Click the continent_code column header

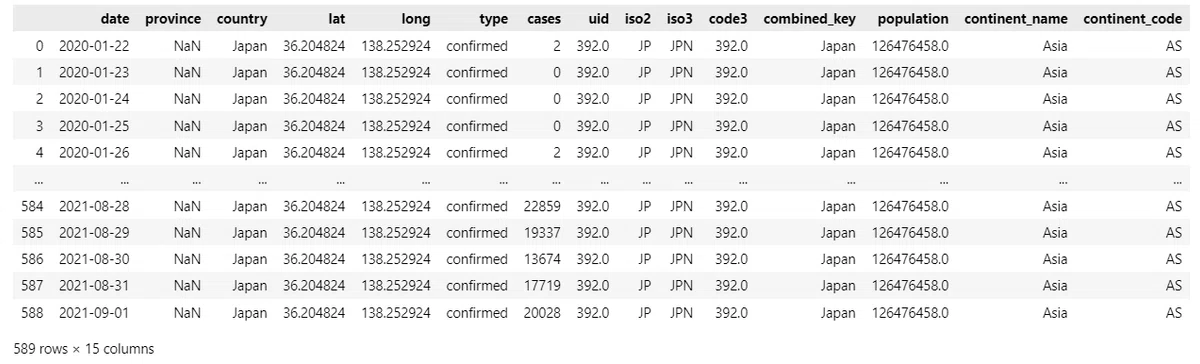tap(1133, 20)
